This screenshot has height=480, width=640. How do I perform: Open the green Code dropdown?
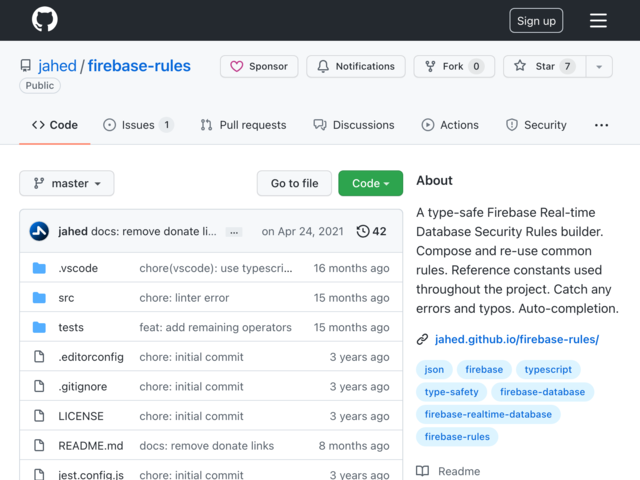(x=370, y=183)
